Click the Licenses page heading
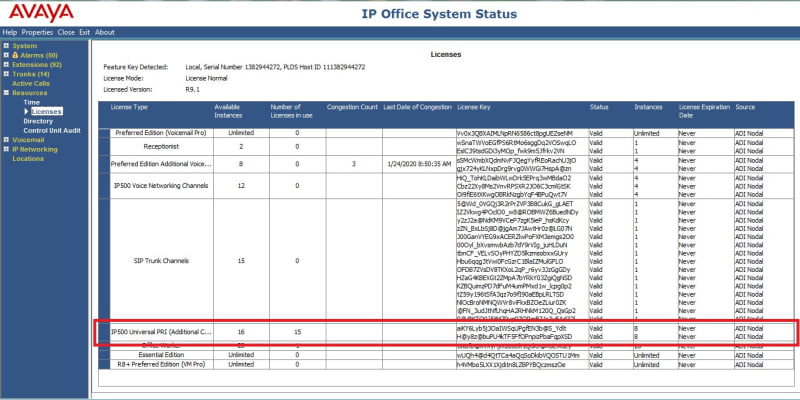Viewport: 800px width, 400px height. 446,54
